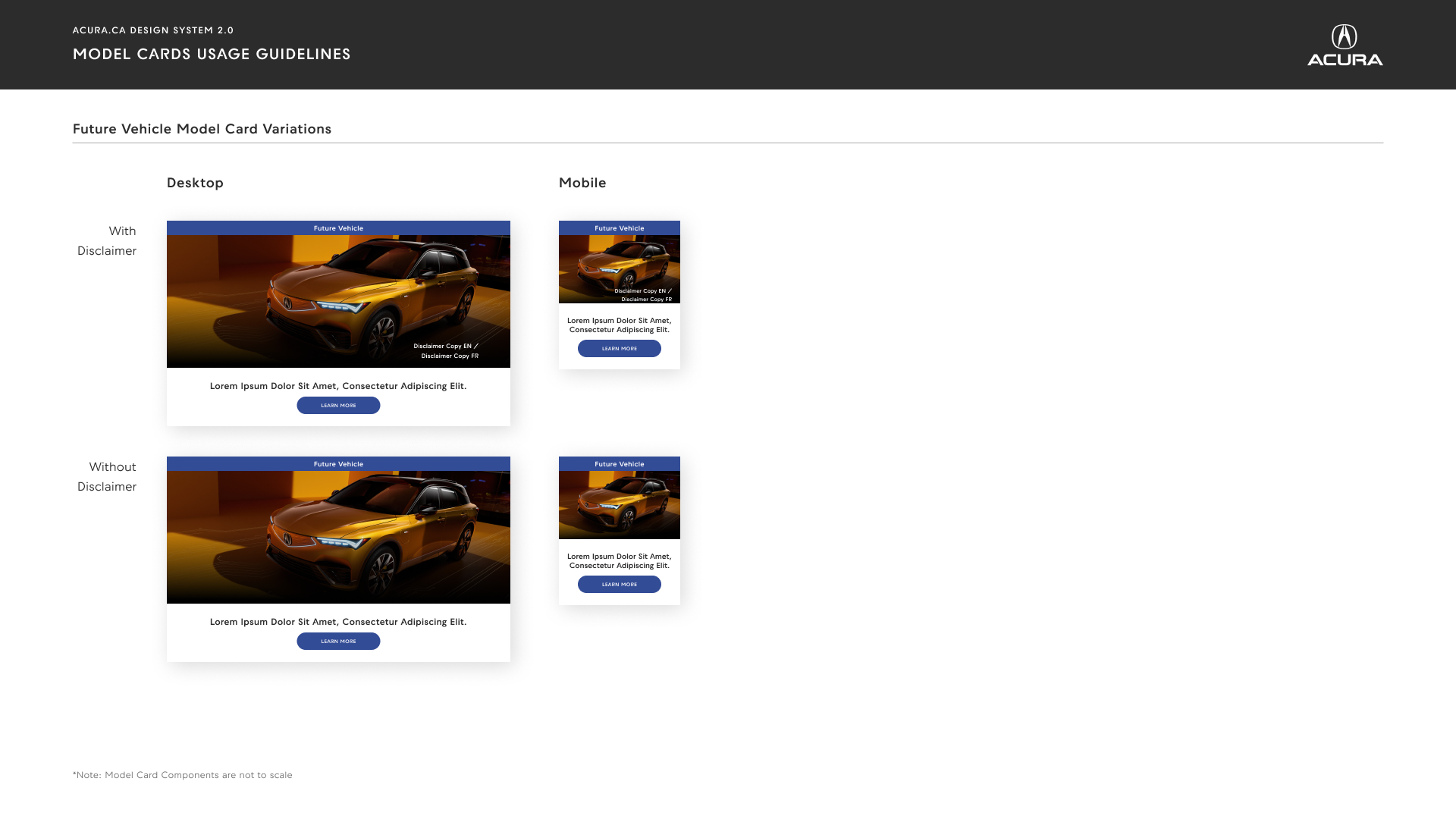Click Lorem Ipsum text on desktop card with disclaimer
The image size is (1456, 819).
pos(338,386)
